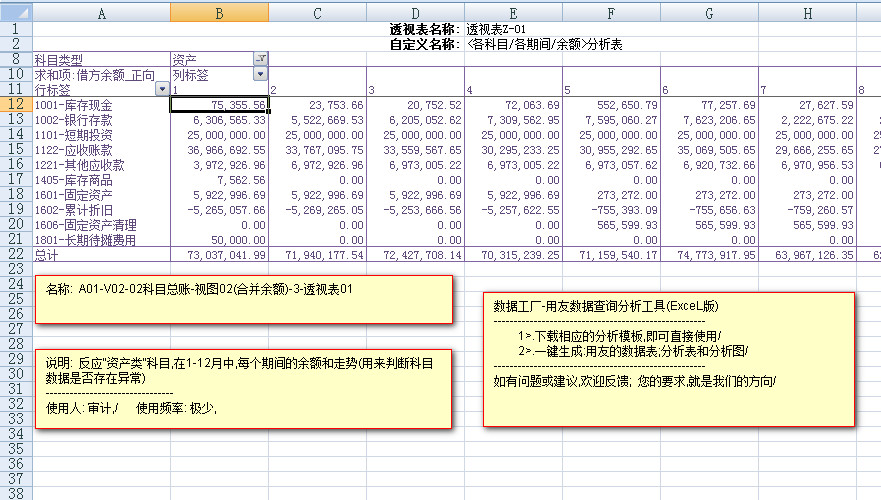Viewport: 881px width, 500px height.
Task: Open the 资产 report filter icon
Action: pyautogui.click(x=261, y=59)
